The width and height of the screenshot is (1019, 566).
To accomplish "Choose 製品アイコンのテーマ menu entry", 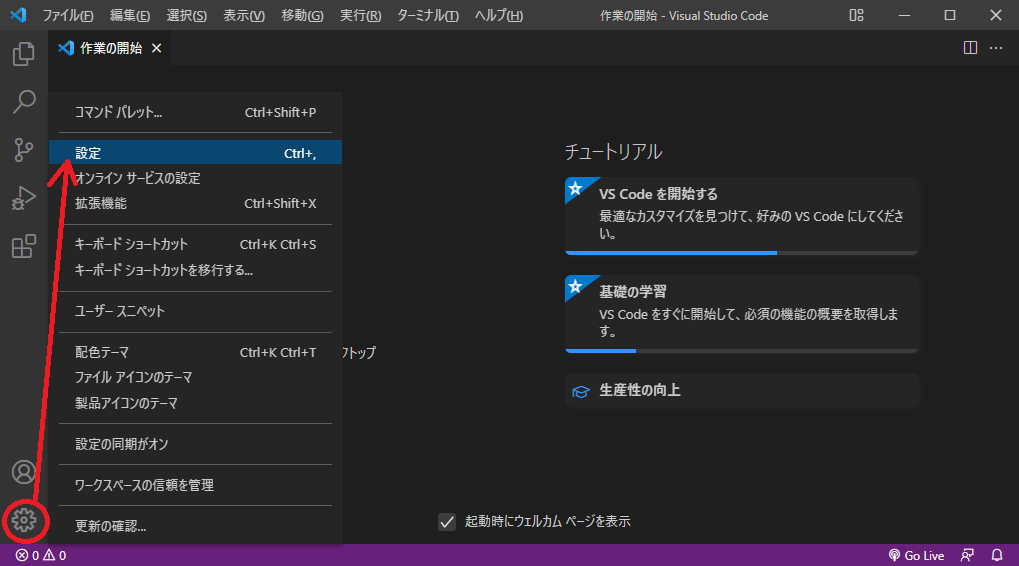I will click(x=195, y=403).
